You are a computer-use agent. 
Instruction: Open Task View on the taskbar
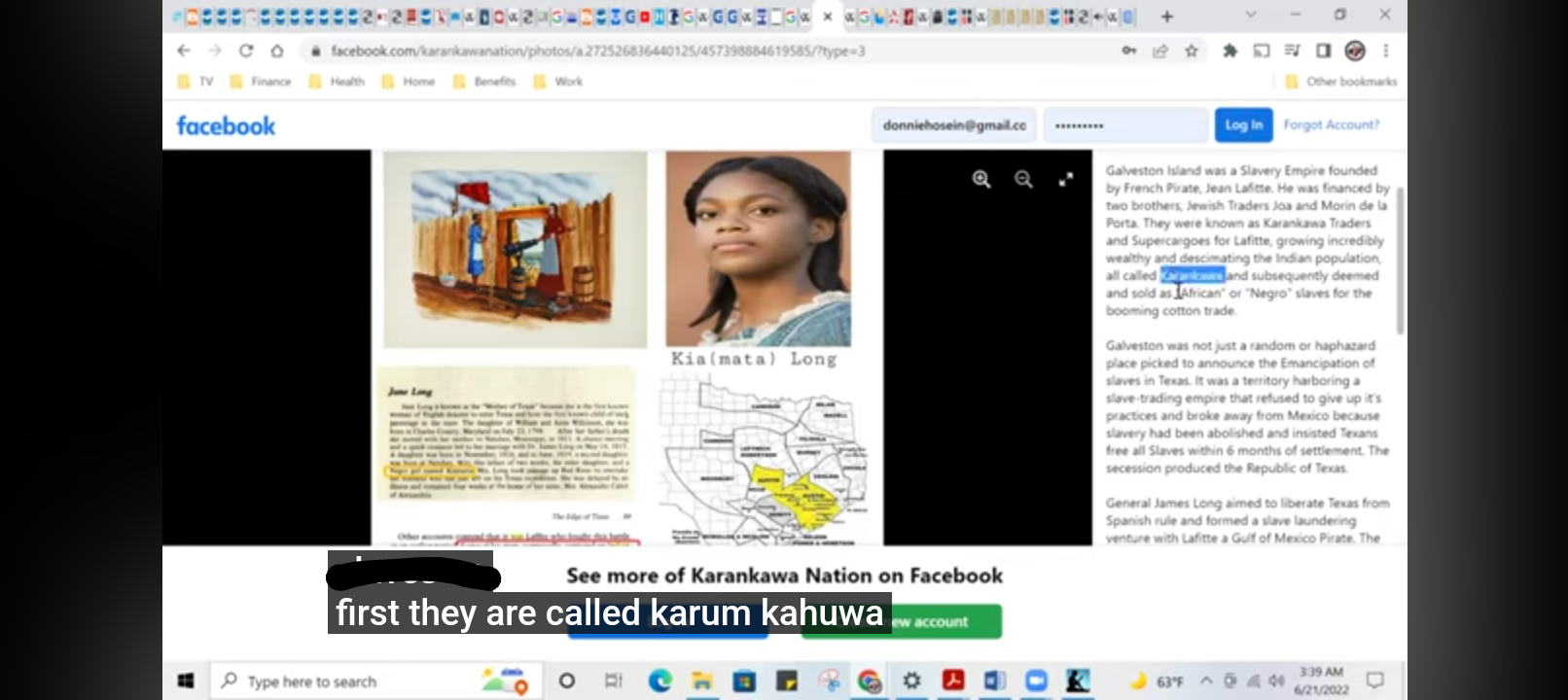(x=614, y=681)
